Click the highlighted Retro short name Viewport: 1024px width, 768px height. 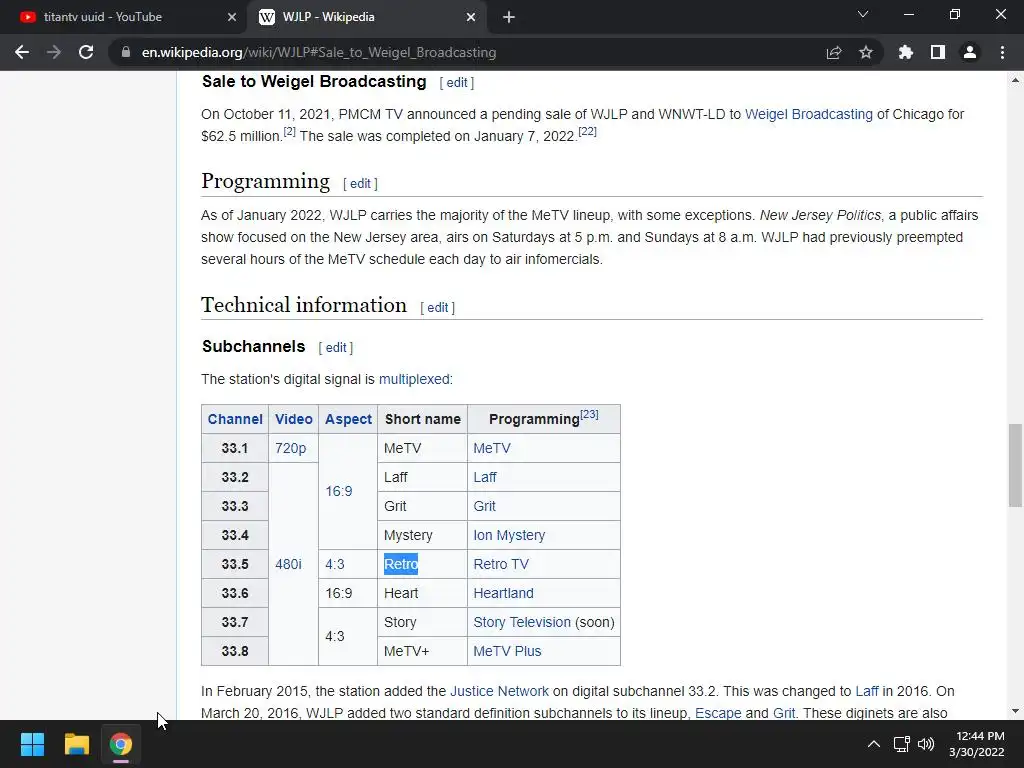(x=400, y=564)
